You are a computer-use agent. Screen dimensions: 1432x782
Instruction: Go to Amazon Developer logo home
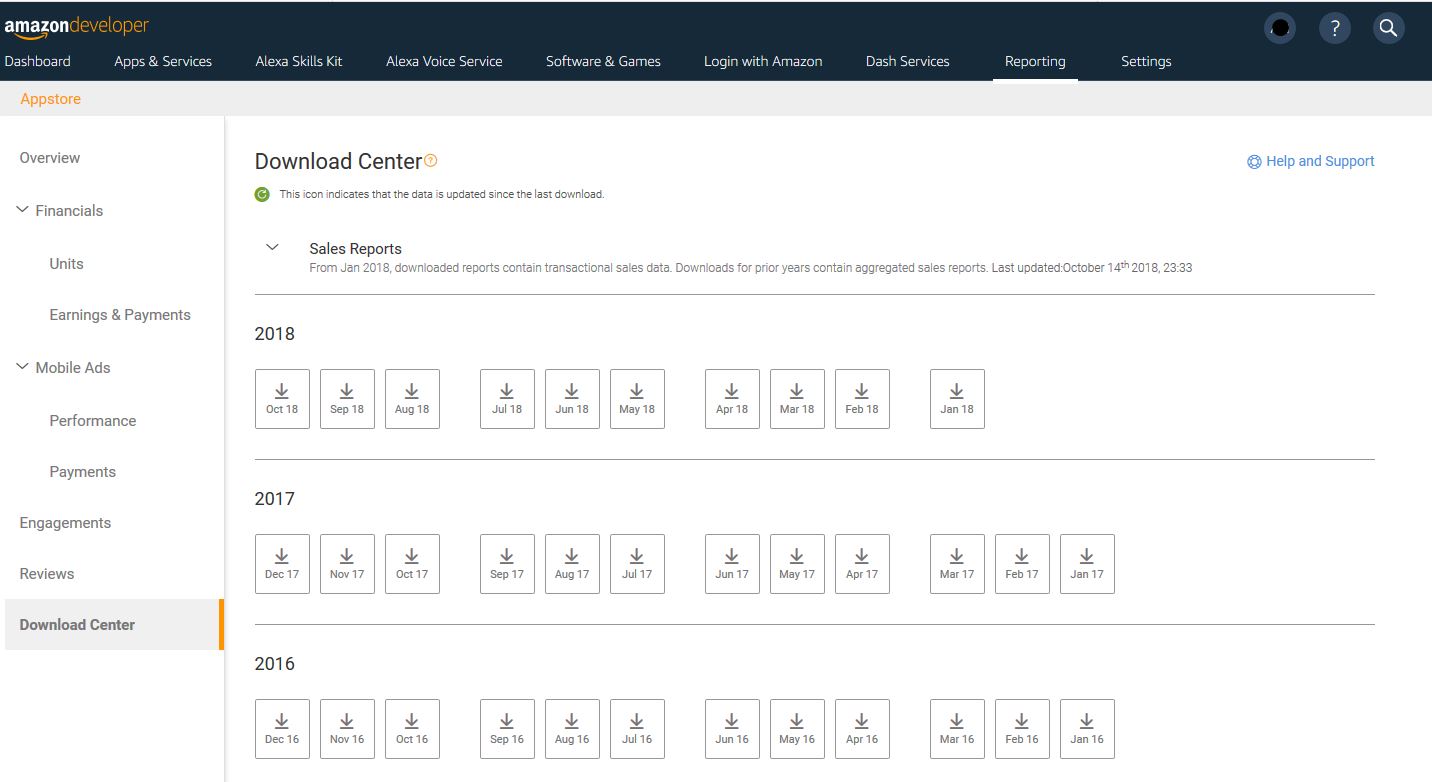pos(77,27)
